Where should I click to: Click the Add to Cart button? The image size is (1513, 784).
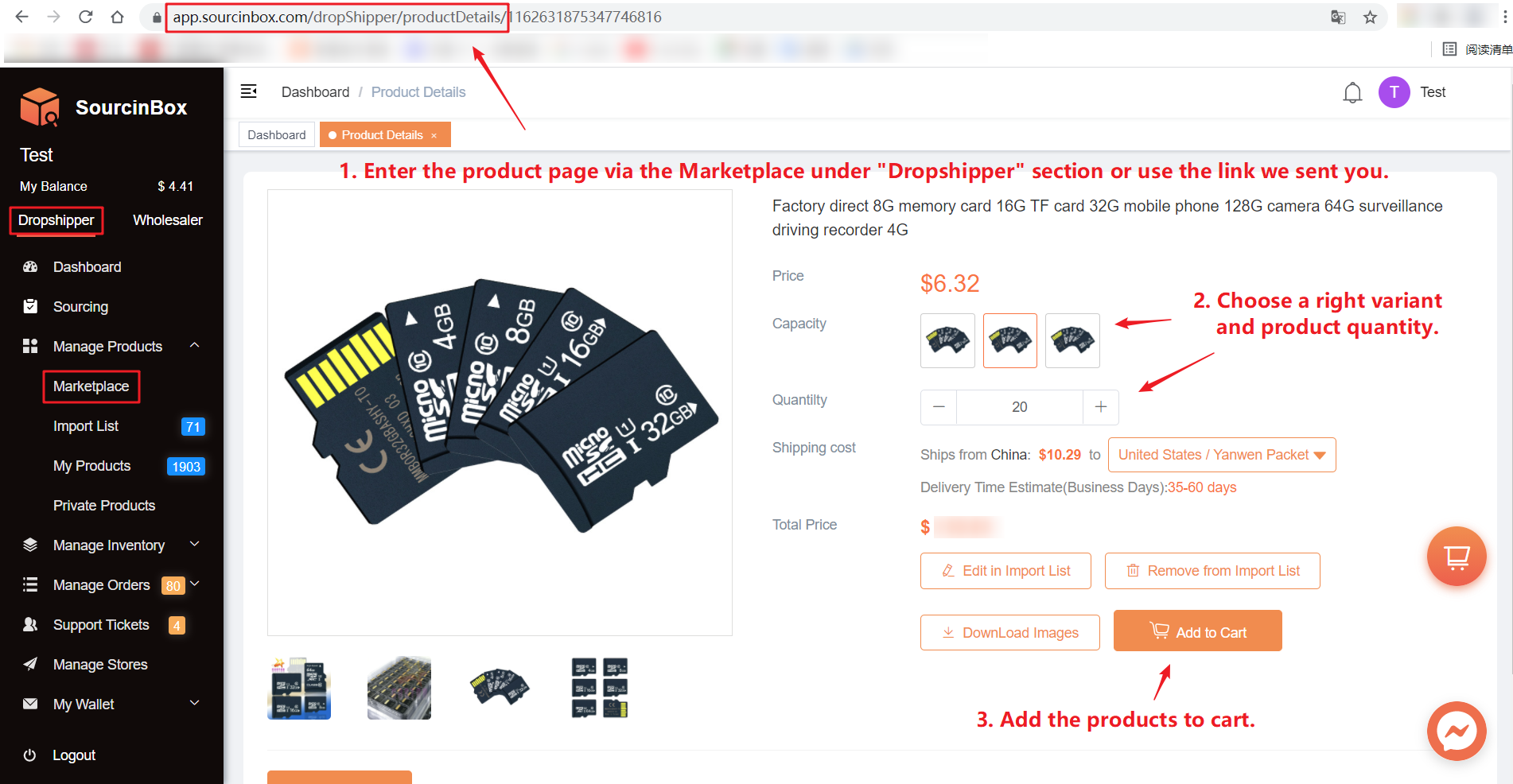pyautogui.click(x=1197, y=631)
